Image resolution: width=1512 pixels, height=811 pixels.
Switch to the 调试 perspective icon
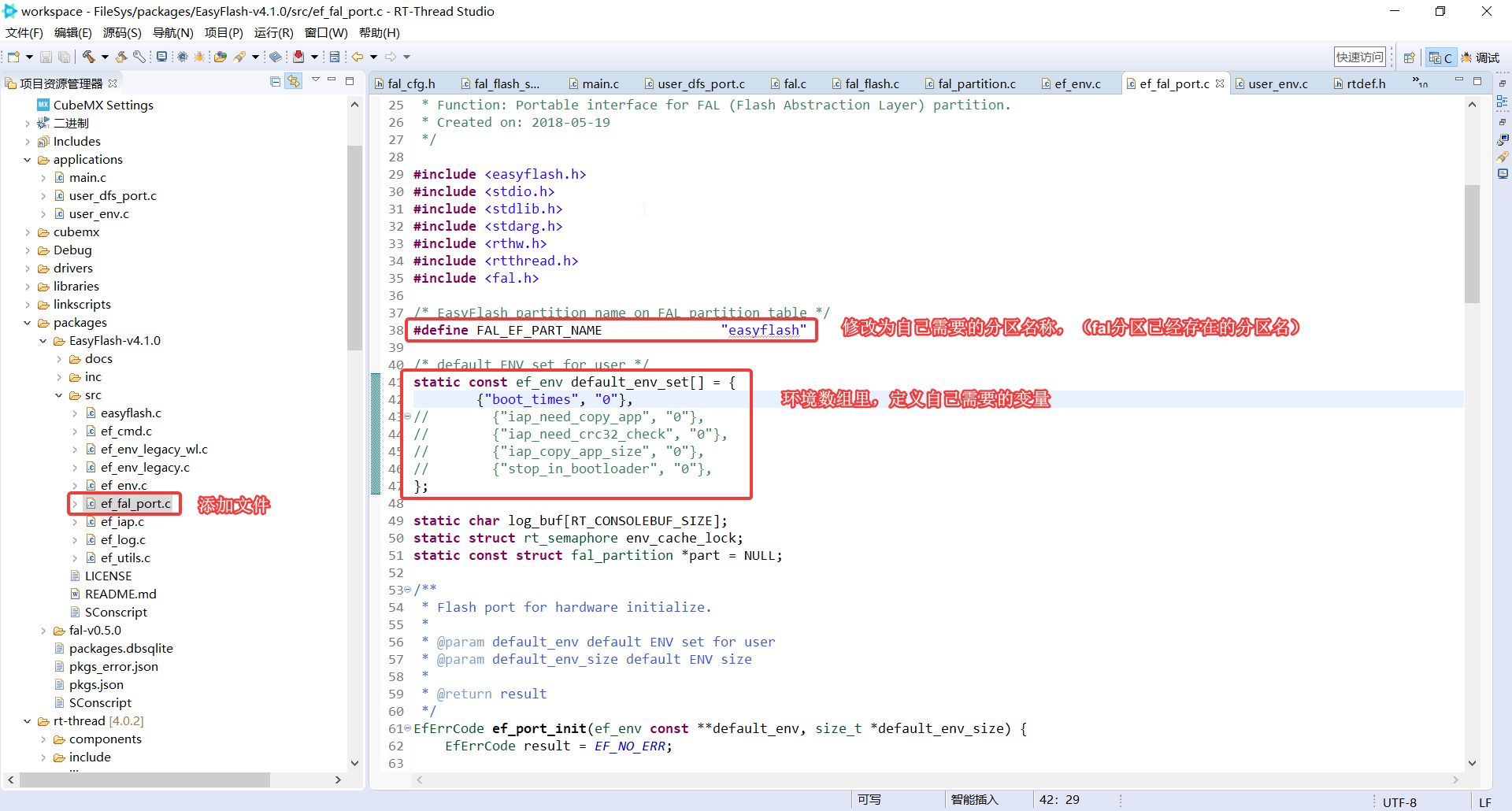(x=1480, y=57)
